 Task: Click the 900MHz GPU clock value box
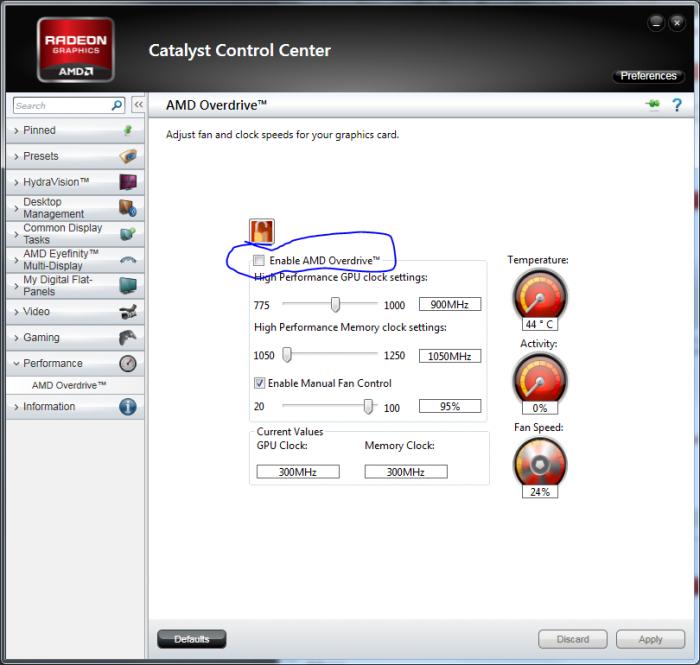[450, 304]
